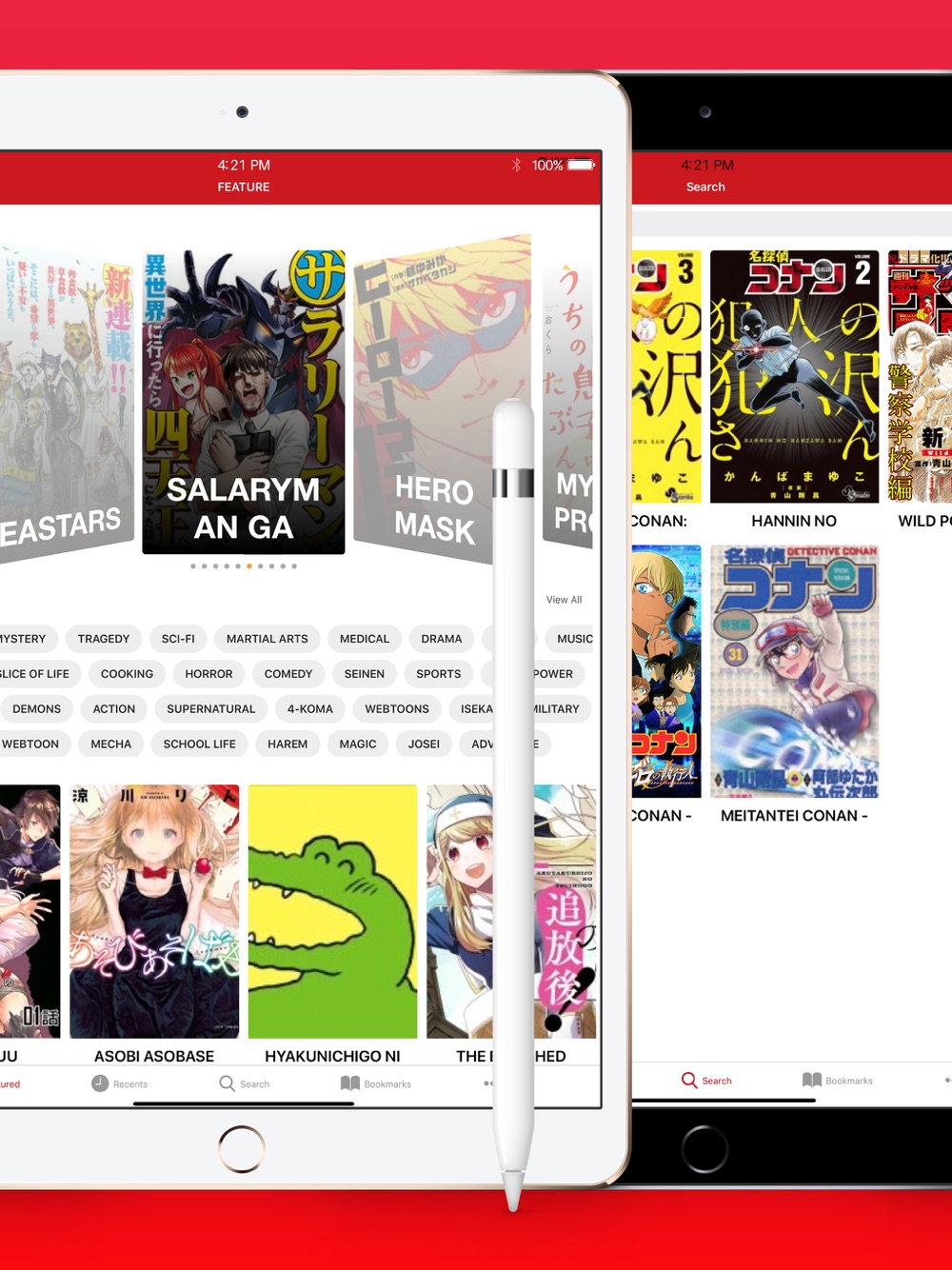
Task: Open the Bookmarks tab on the white iPad
Action: (376, 1083)
